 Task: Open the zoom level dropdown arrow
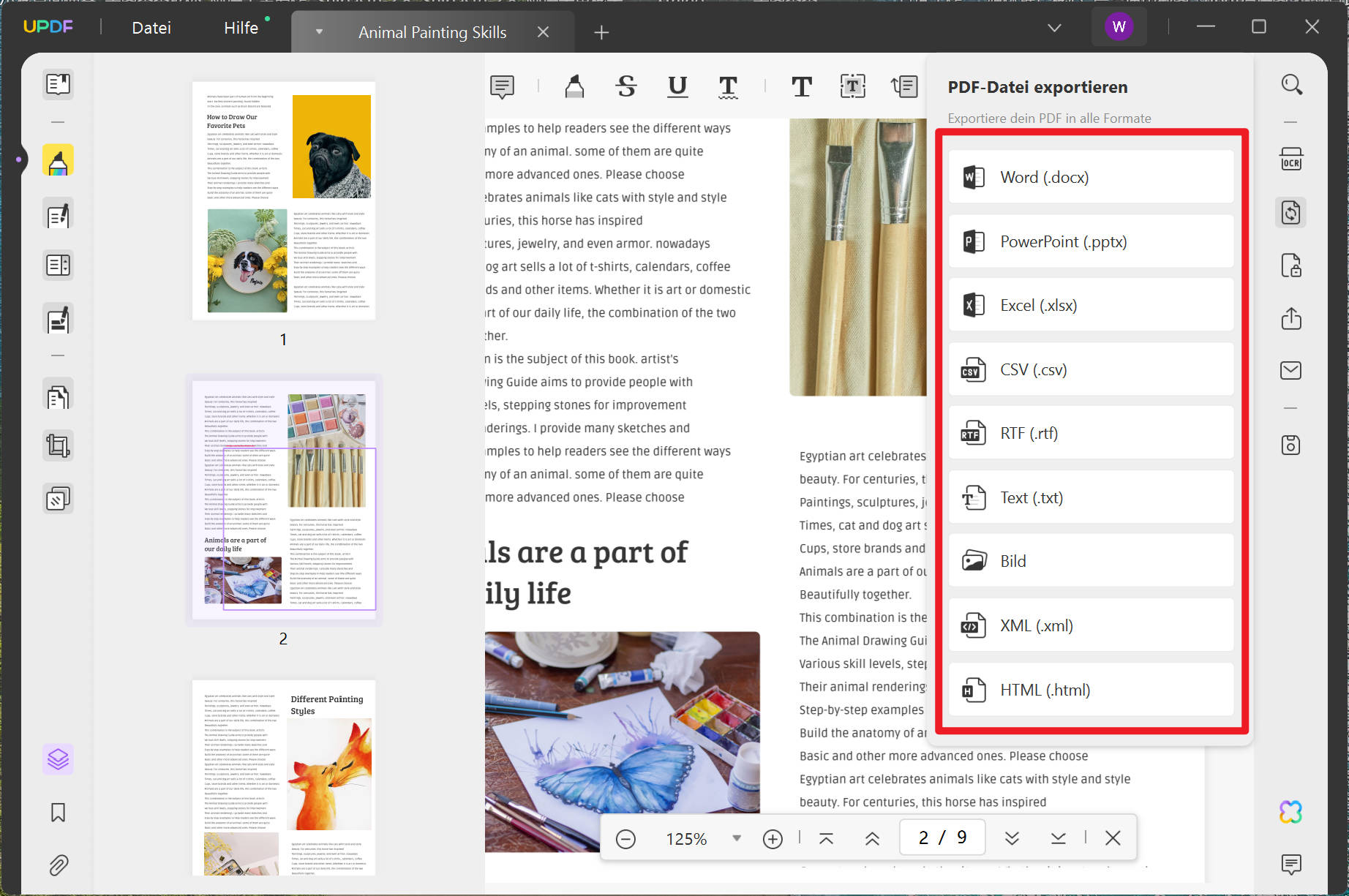point(737,838)
